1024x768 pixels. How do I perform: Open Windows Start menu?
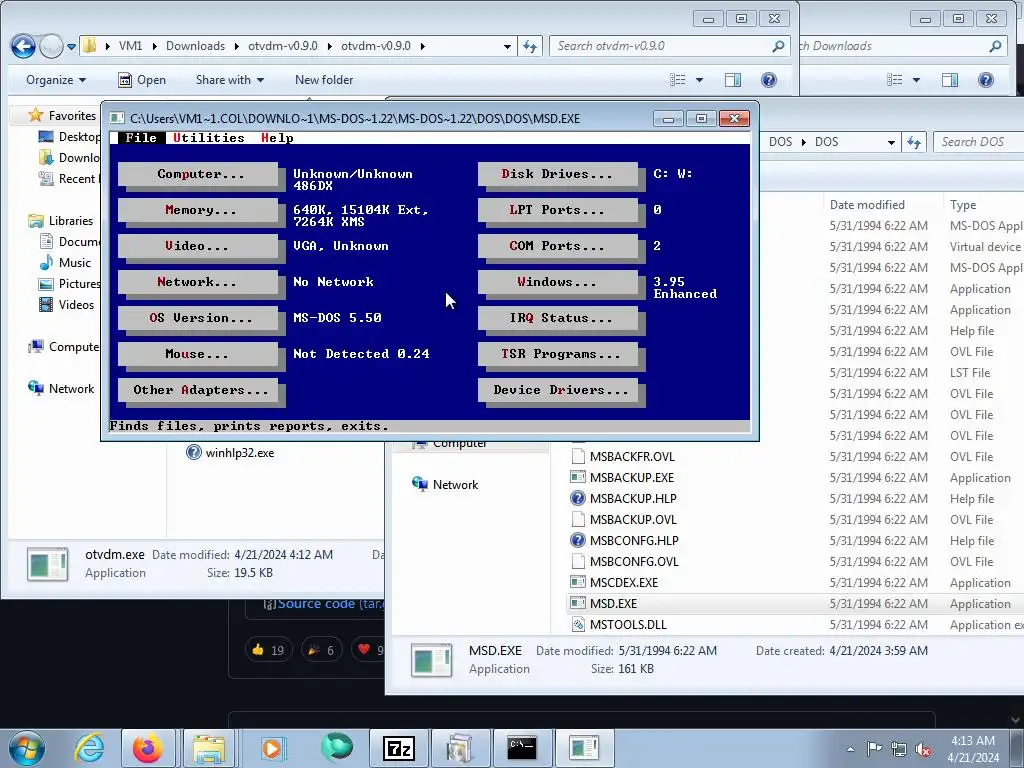26,748
